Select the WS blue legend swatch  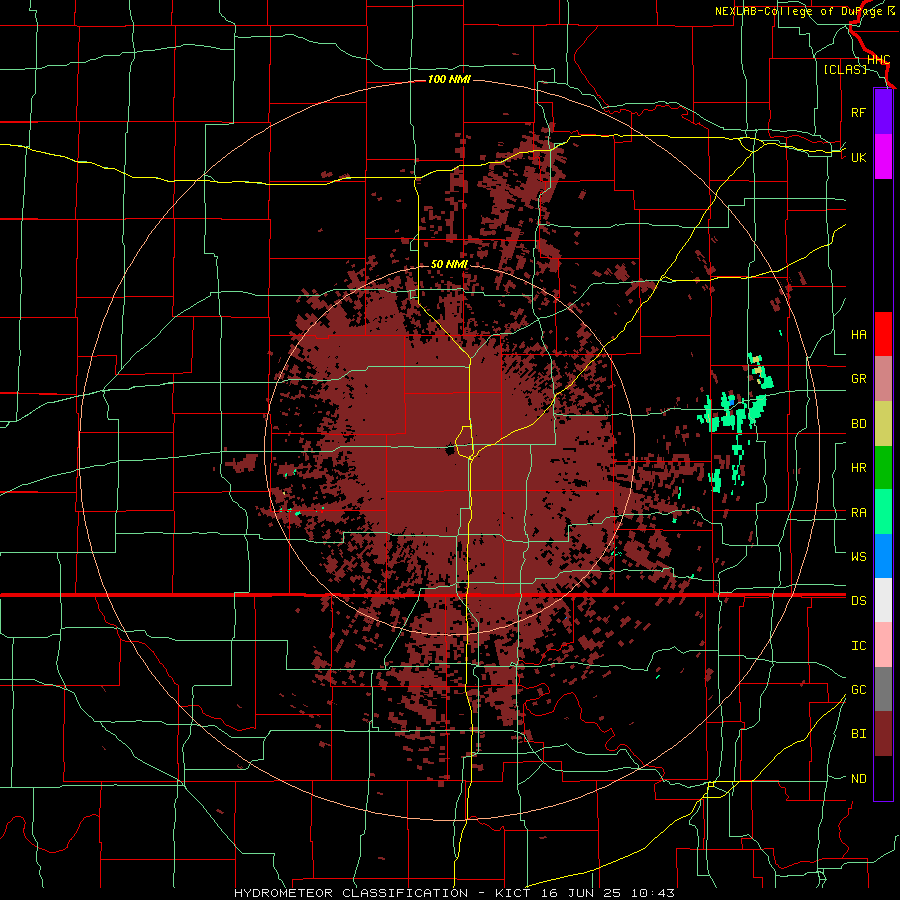coord(883,556)
